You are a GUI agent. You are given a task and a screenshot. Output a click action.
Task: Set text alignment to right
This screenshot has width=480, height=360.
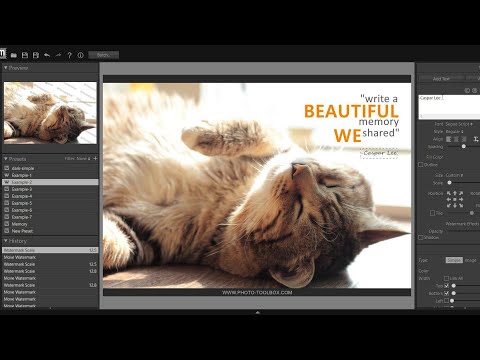(x=464, y=139)
